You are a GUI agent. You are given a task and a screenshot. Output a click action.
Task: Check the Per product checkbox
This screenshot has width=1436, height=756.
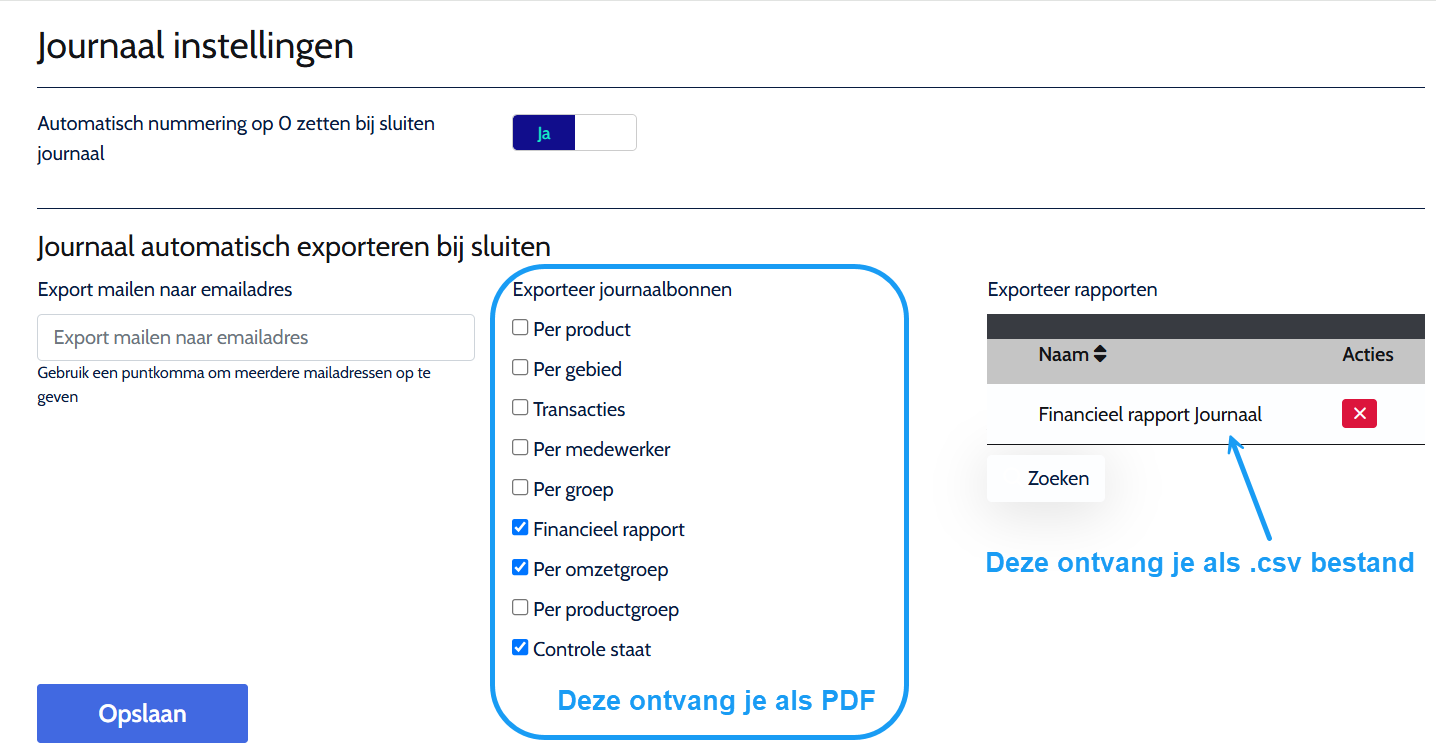[520, 328]
